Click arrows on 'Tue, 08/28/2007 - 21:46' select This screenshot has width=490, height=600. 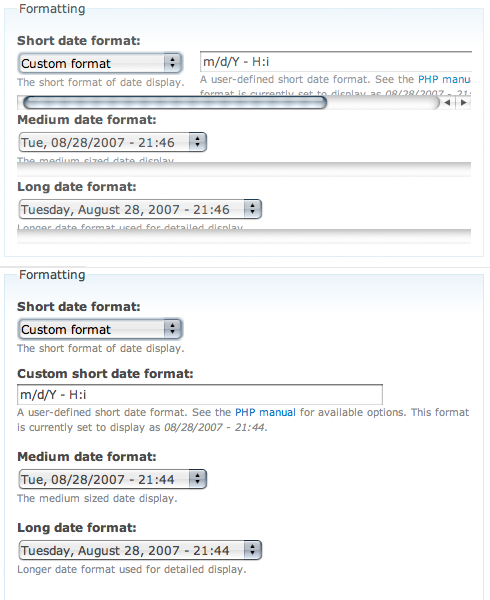click(x=197, y=142)
